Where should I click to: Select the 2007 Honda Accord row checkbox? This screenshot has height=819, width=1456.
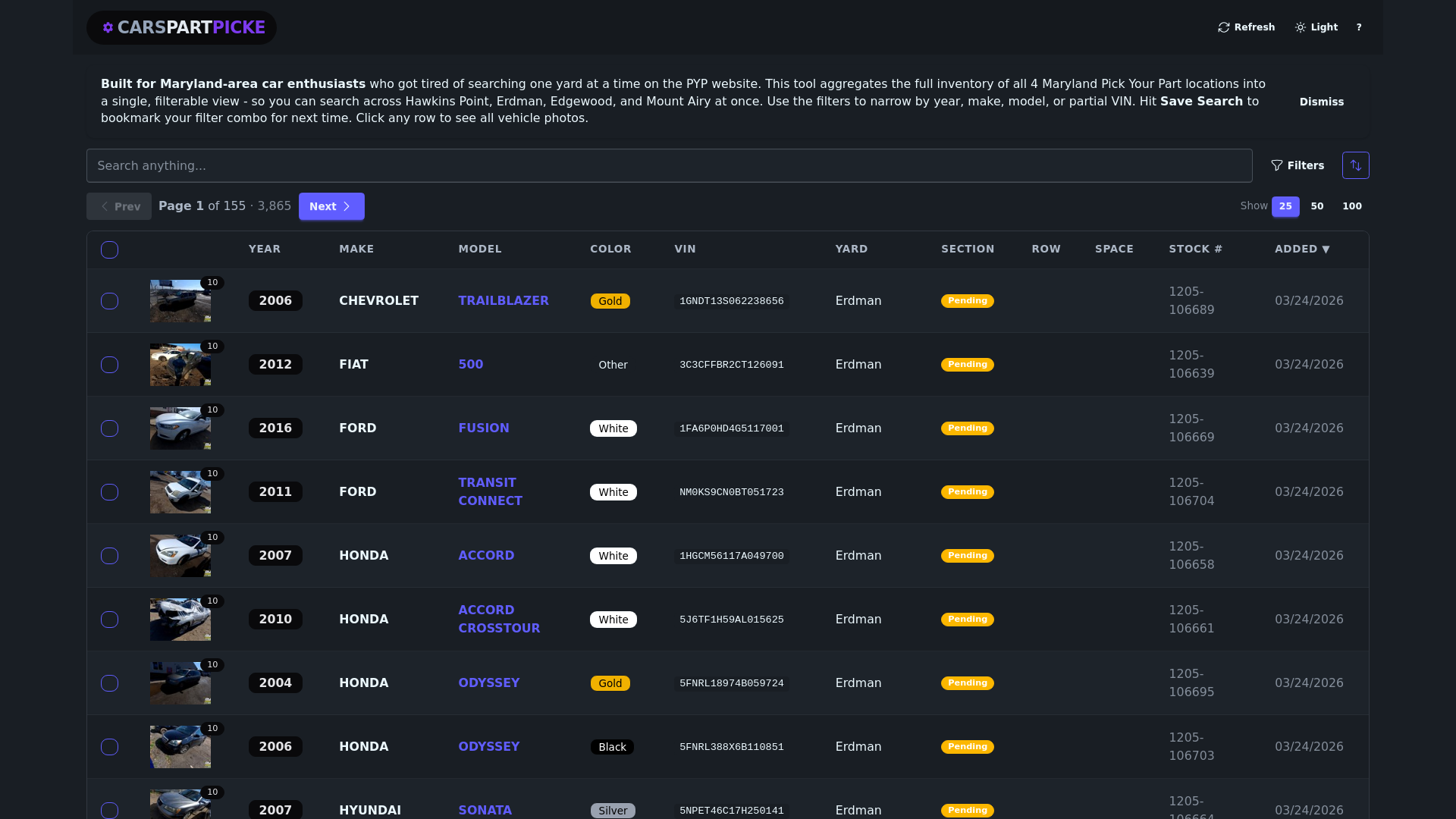(x=109, y=556)
